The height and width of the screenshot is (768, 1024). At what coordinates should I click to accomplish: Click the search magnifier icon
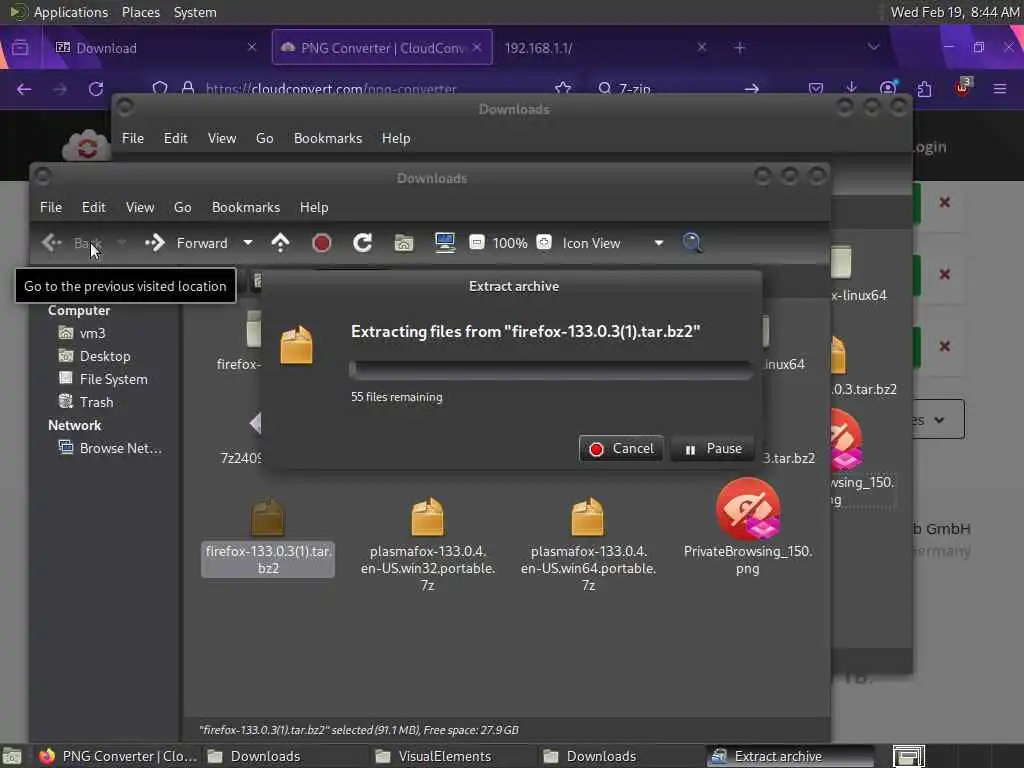pos(692,243)
